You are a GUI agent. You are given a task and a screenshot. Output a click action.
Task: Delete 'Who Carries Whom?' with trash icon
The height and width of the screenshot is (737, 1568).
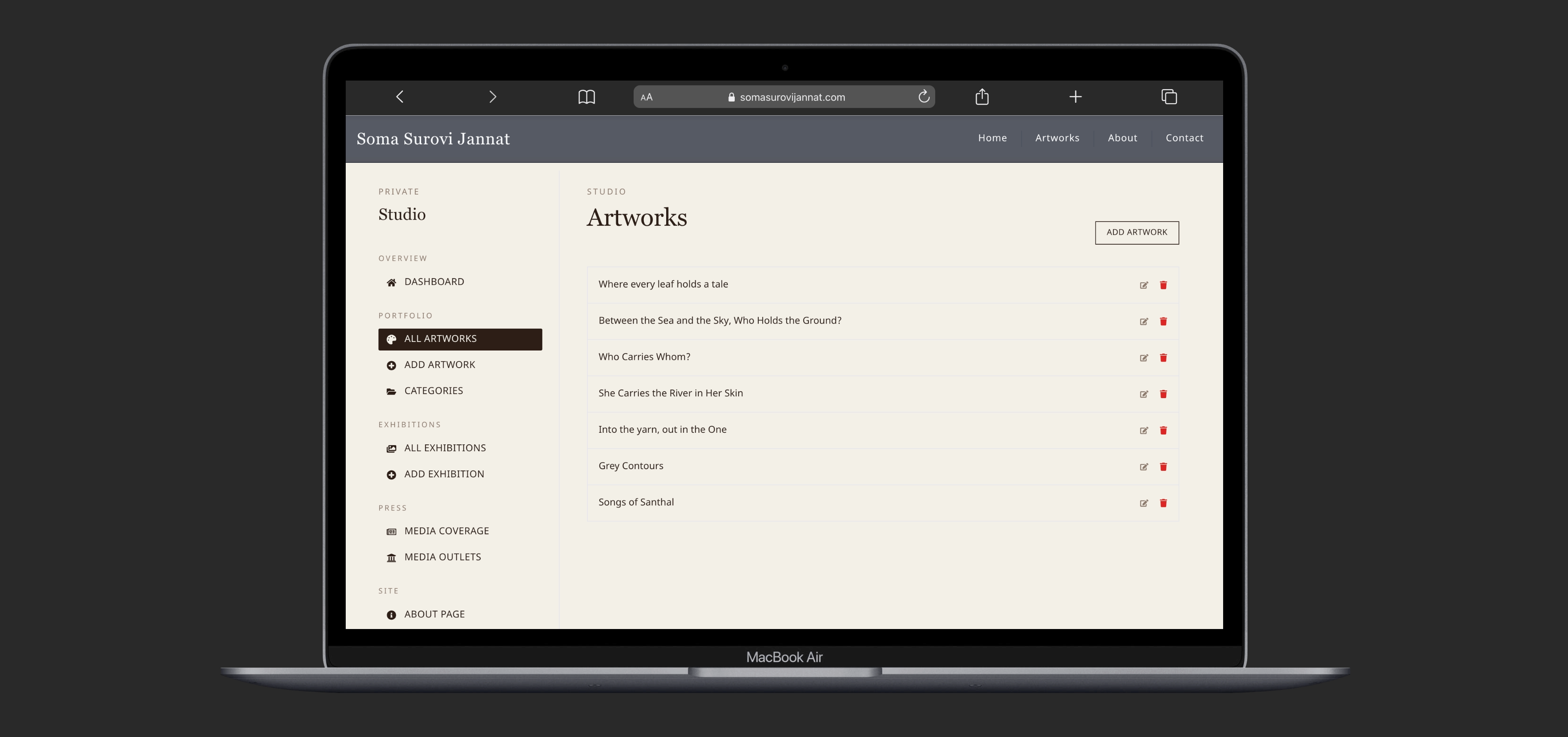pos(1163,358)
